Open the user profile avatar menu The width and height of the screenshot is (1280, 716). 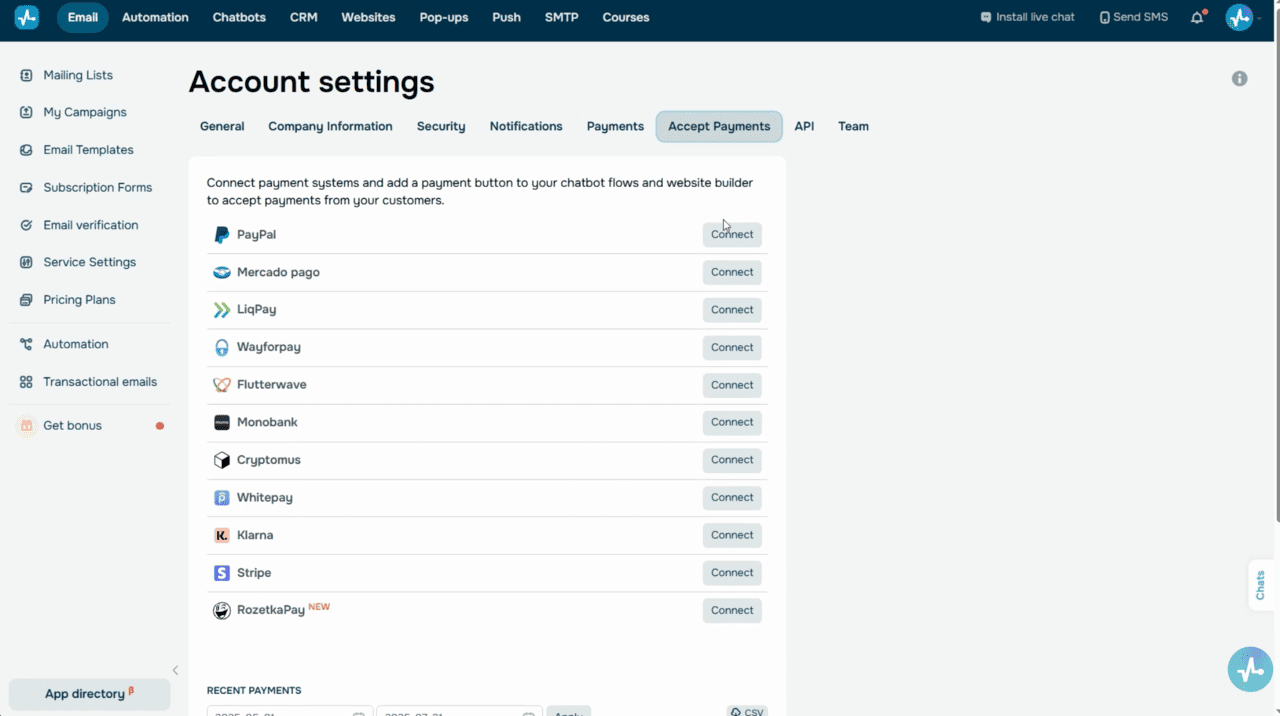pyautogui.click(x=1239, y=17)
